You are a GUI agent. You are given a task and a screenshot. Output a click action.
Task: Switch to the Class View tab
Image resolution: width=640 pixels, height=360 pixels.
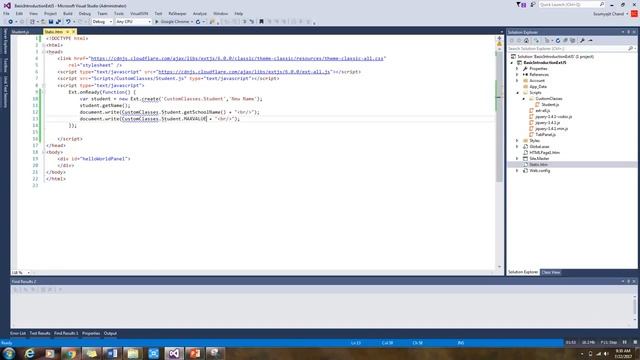pyautogui.click(x=551, y=272)
